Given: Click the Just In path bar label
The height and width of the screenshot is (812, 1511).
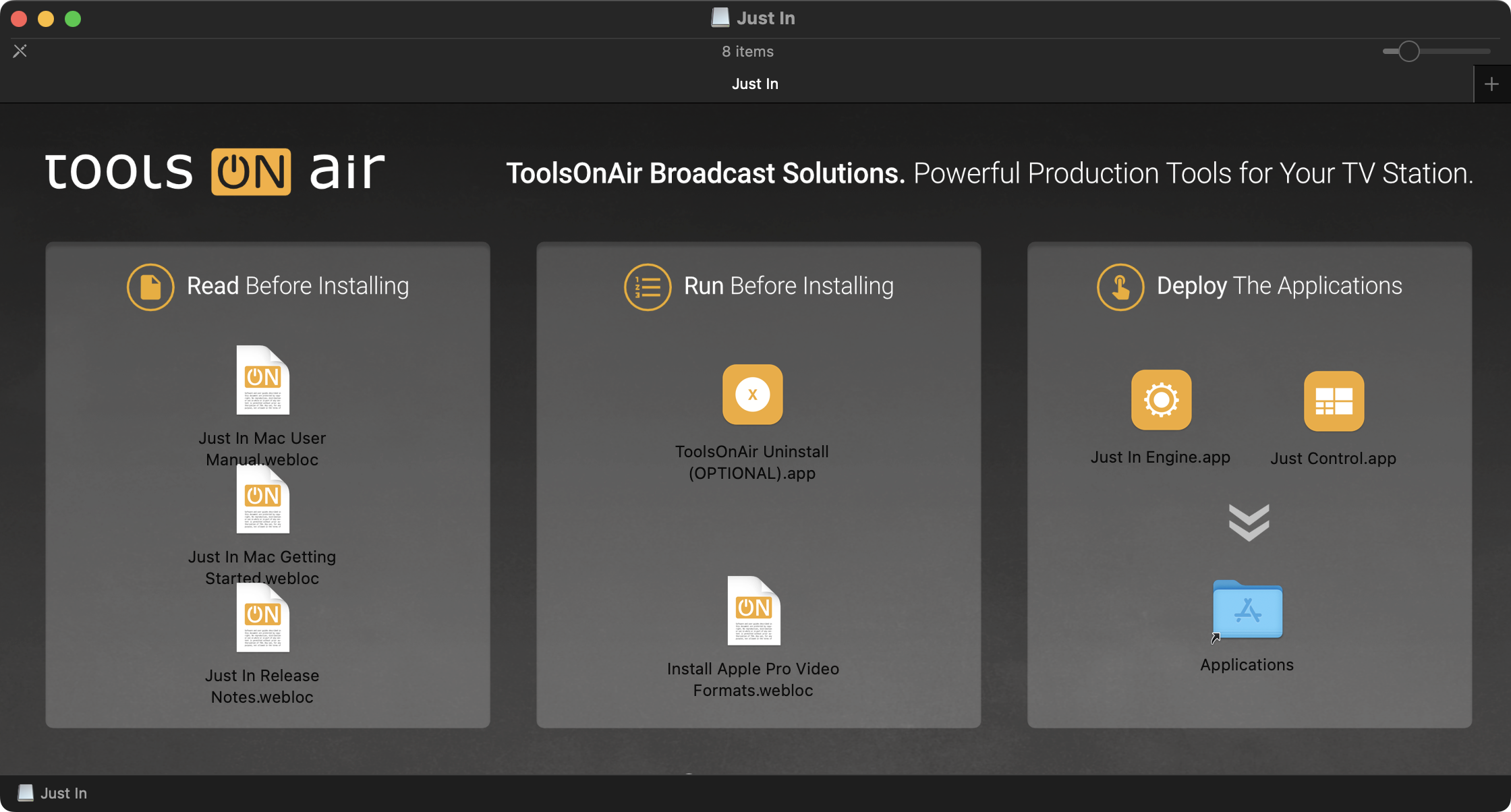Looking at the screenshot, I should [x=64, y=793].
